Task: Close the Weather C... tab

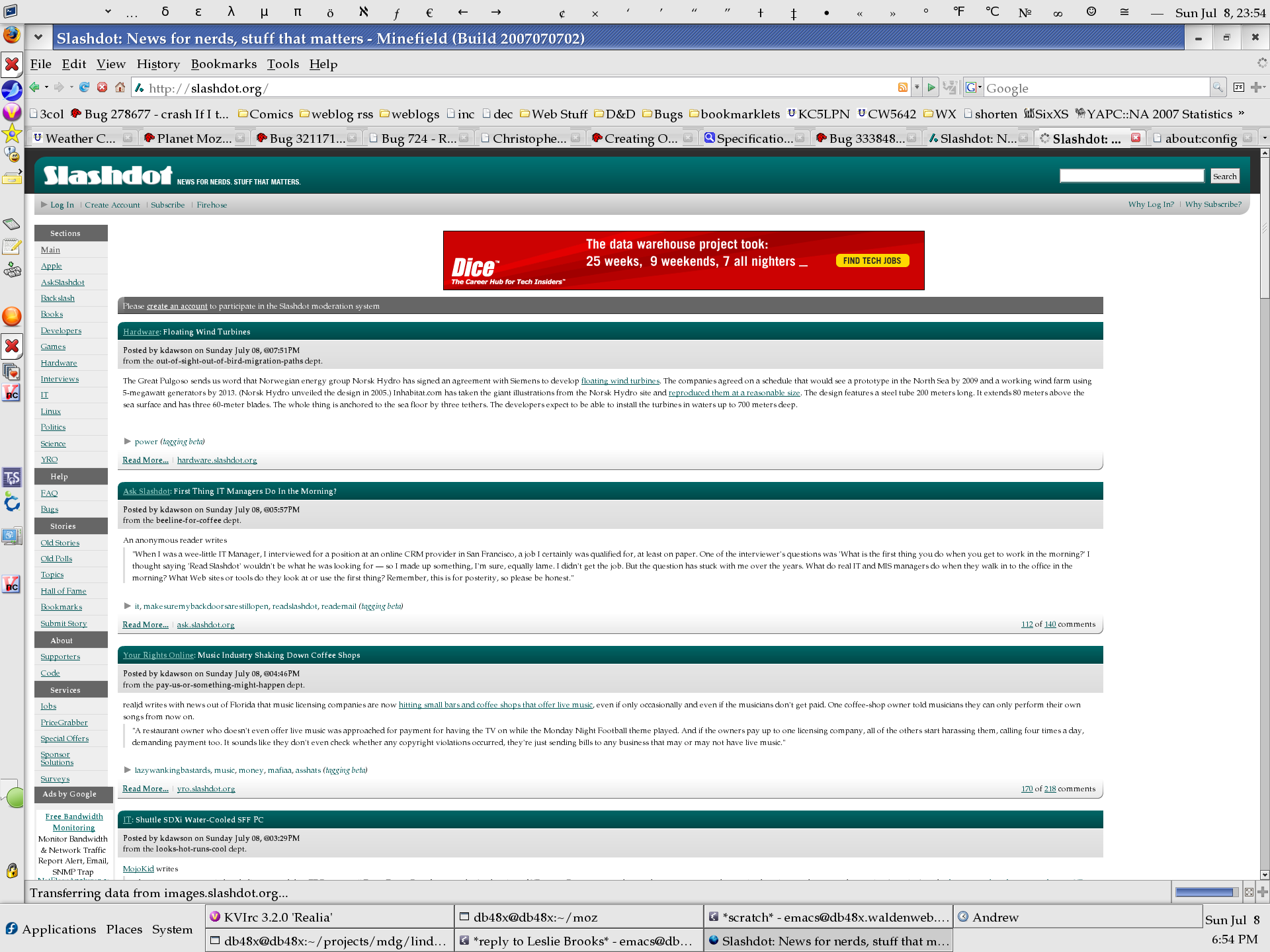Action: click(x=128, y=138)
